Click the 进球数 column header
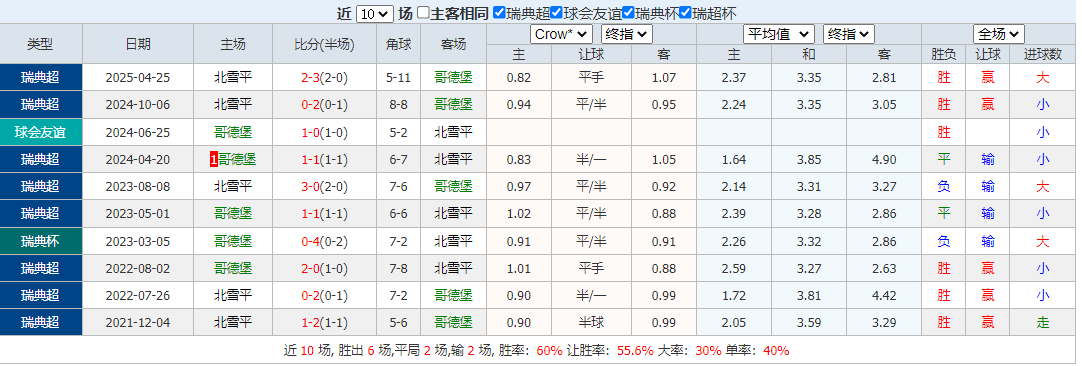1082x366 pixels. point(1042,55)
